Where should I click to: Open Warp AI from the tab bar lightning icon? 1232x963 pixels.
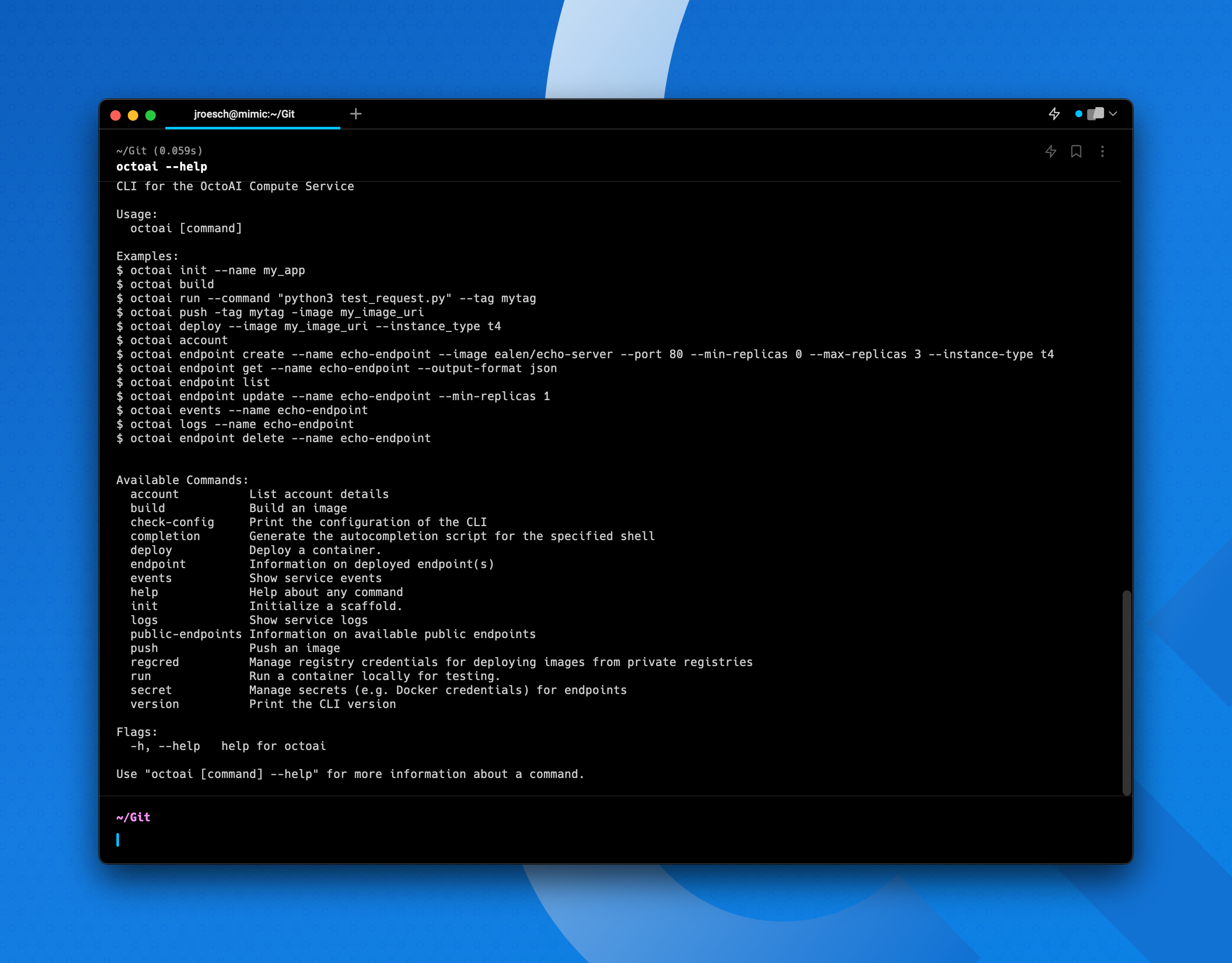coord(1054,114)
